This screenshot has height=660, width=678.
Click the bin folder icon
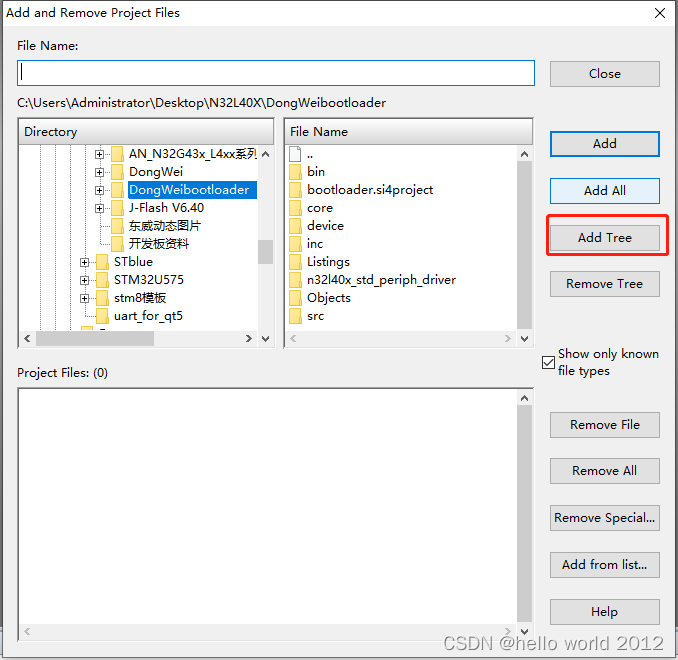(x=296, y=172)
